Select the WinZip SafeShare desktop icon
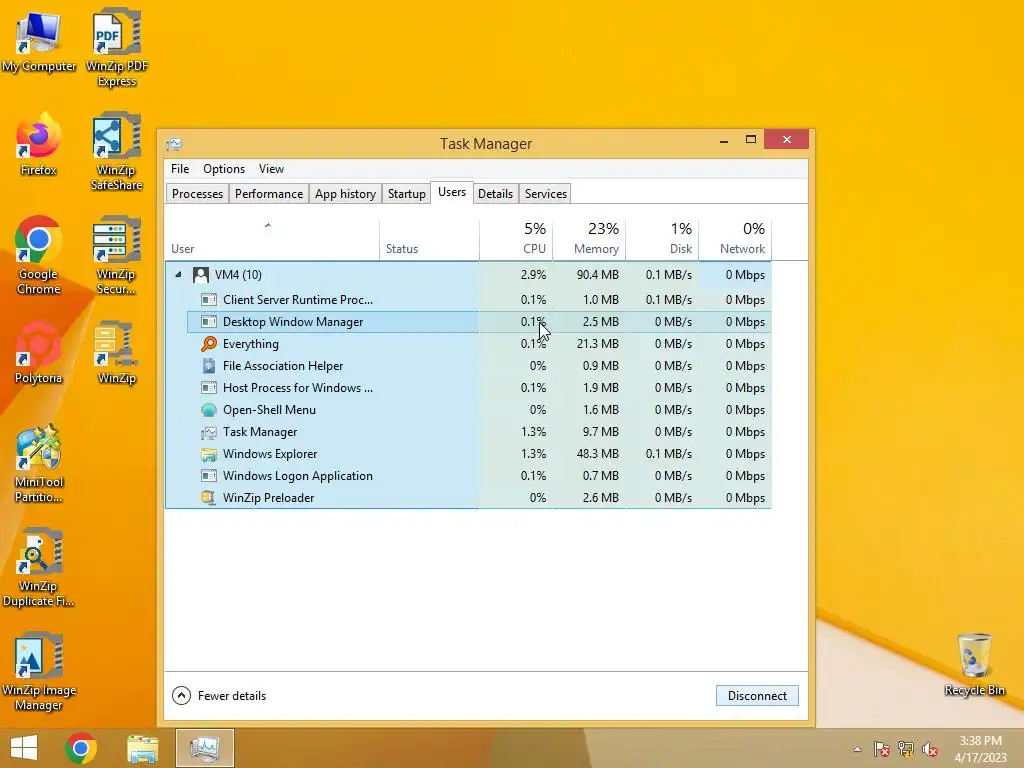1024x768 pixels. click(x=117, y=152)
